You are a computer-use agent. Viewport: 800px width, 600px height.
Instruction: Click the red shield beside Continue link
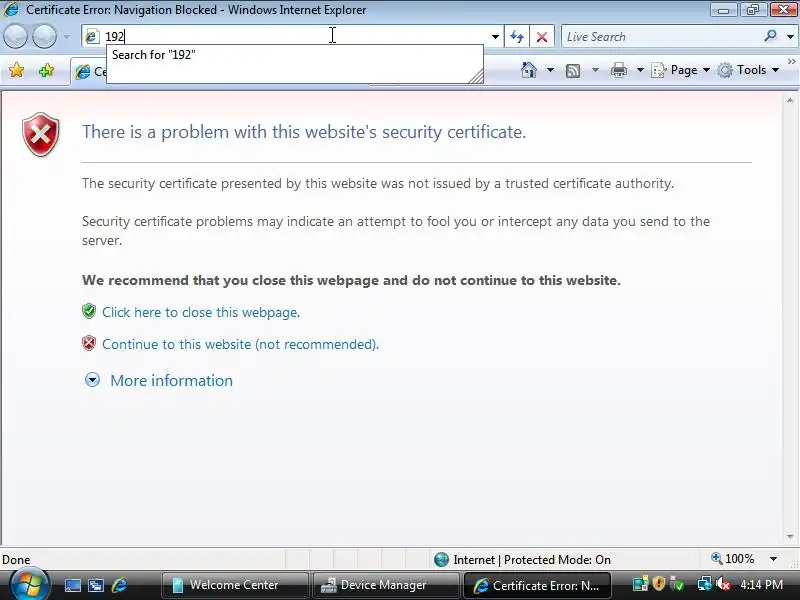pos(89,343)
